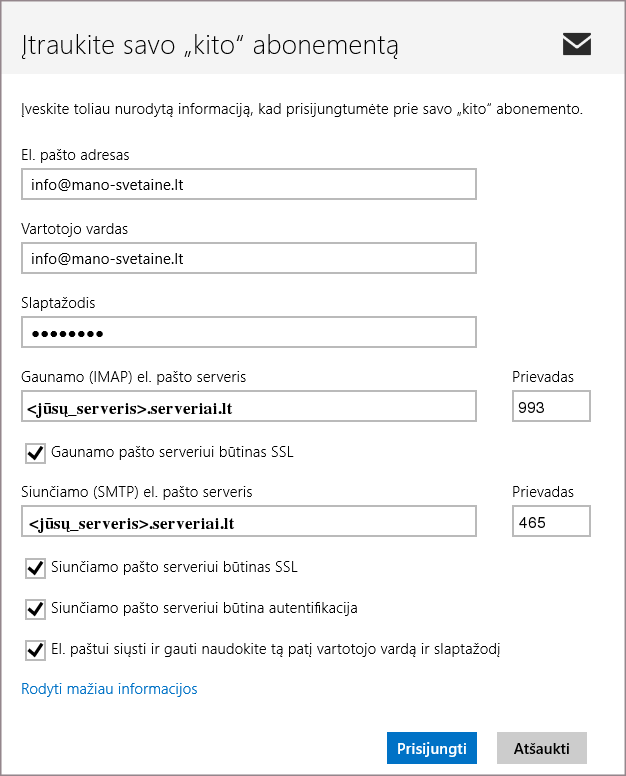
Task: Click the dialog title Įtraukite savo kito abonementą
Action: pos(210,46)
